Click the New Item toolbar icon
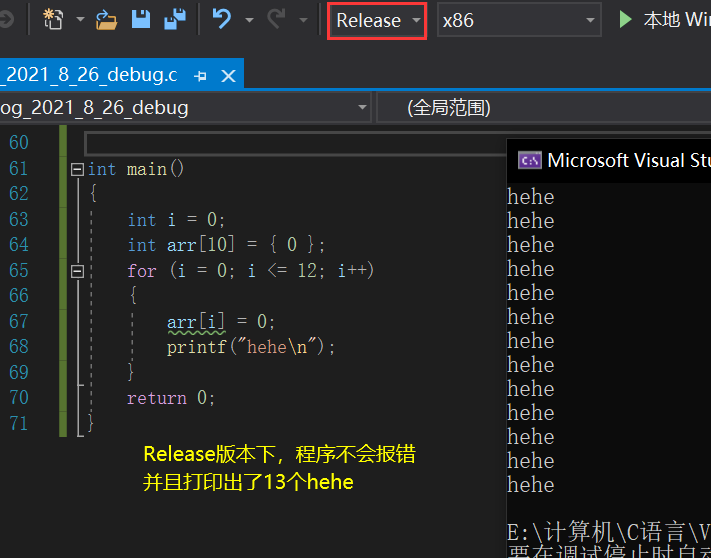The width and height of the screenshot is (711, 558). (54, 19)
